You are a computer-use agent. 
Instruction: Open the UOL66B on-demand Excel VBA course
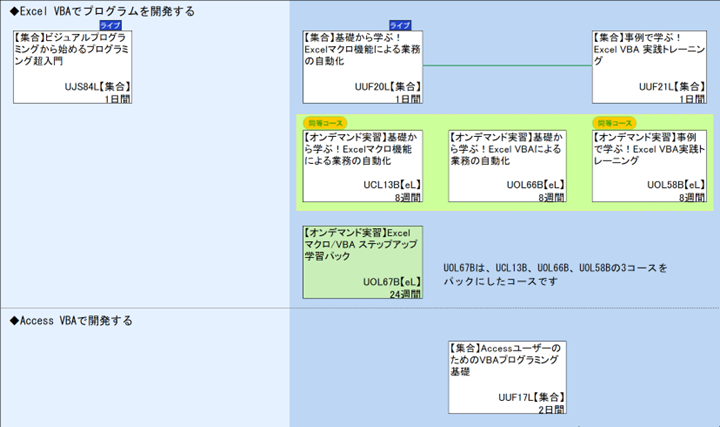coord(507,166)
